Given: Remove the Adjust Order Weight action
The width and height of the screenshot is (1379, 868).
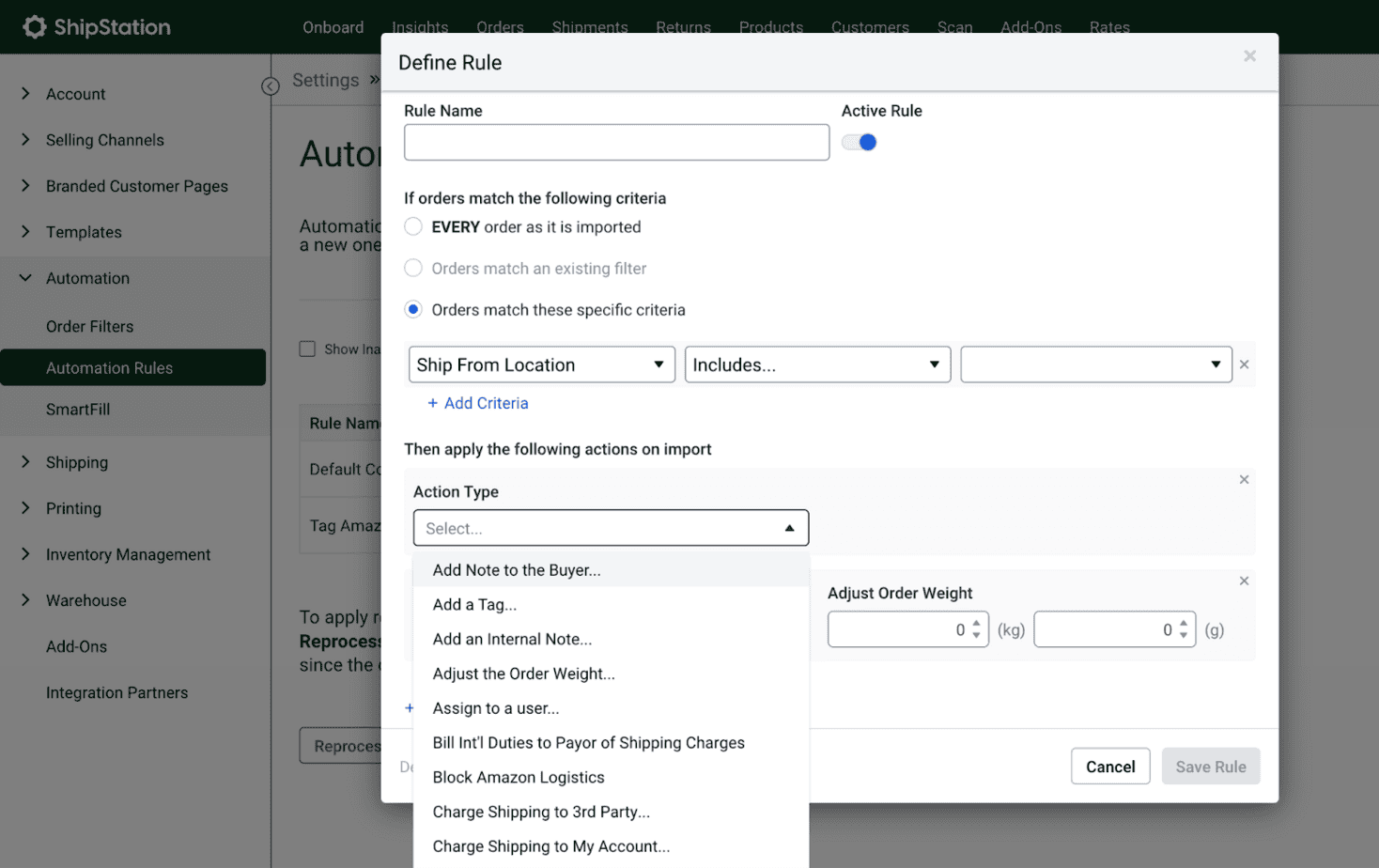Looking at the screenshot, I should (1244, 581).
